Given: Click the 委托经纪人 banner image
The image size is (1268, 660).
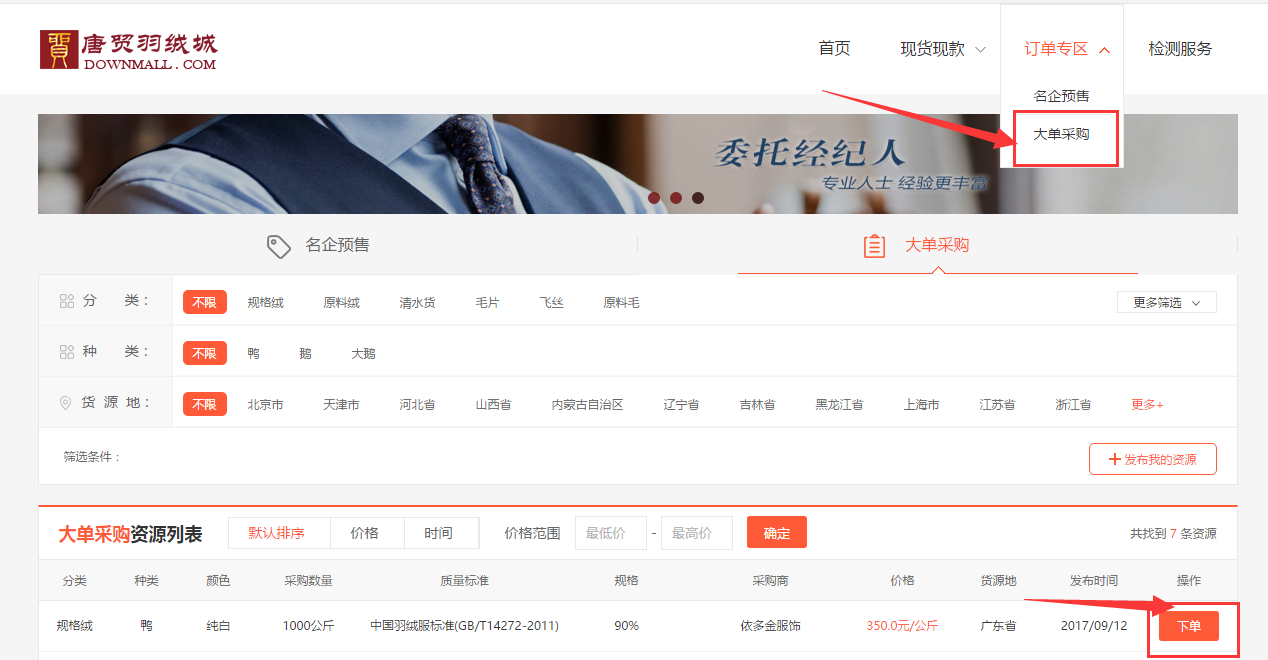Looking at the screenshot, I should point(638,164).
